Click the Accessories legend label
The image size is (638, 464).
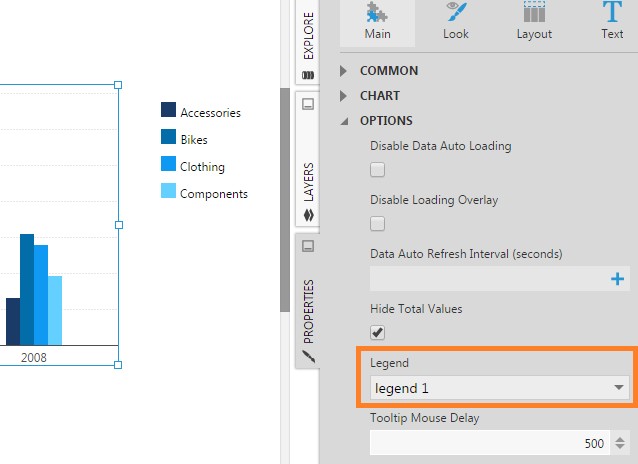210,113
